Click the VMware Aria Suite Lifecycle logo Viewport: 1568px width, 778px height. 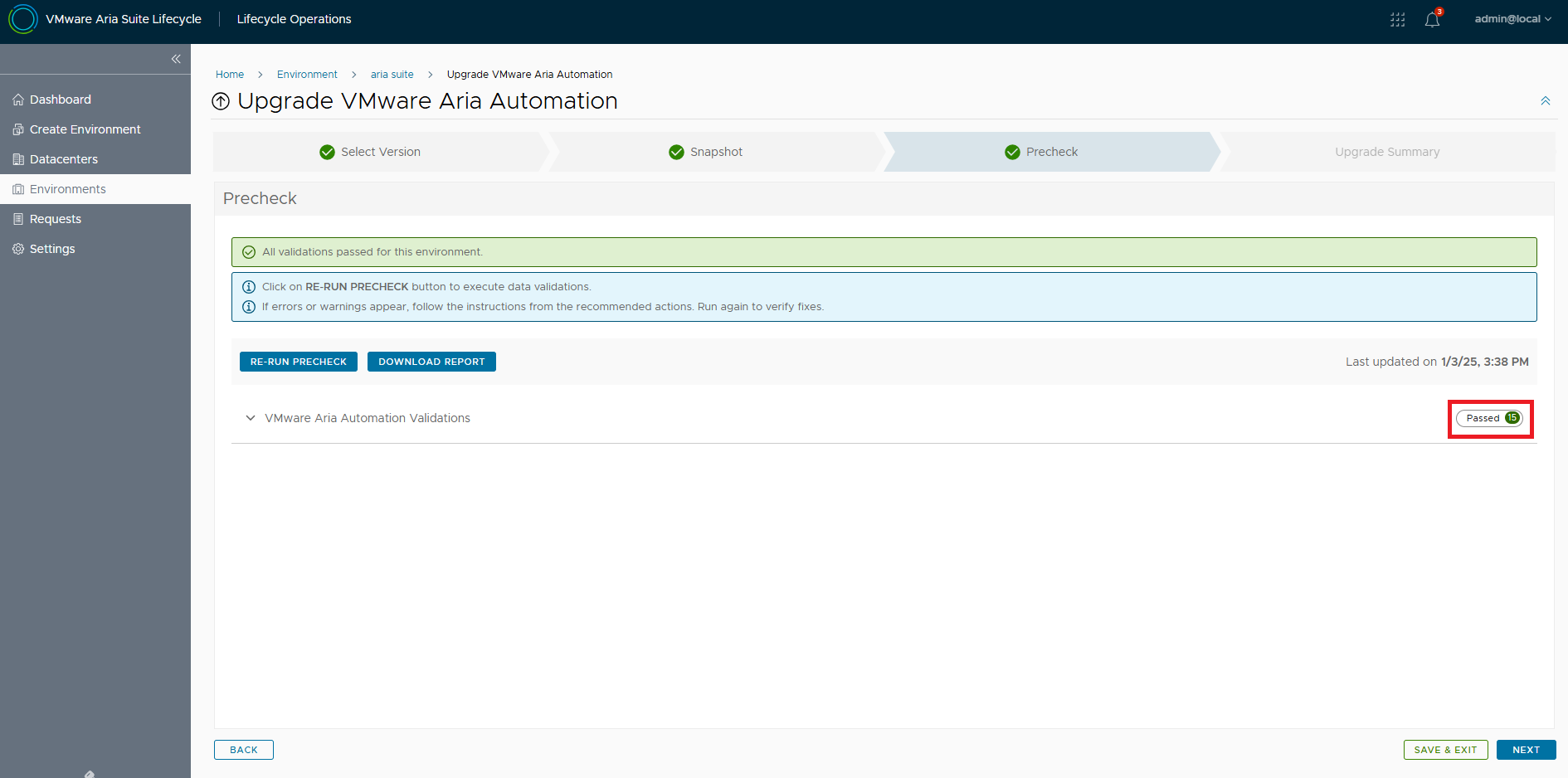23,19
